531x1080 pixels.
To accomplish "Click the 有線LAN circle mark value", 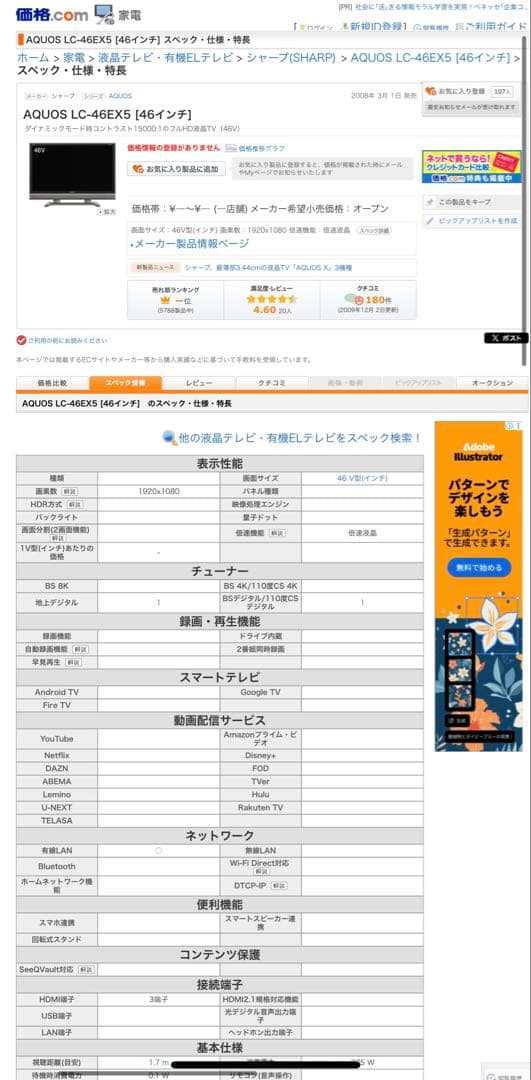I will tap(158, 851).
